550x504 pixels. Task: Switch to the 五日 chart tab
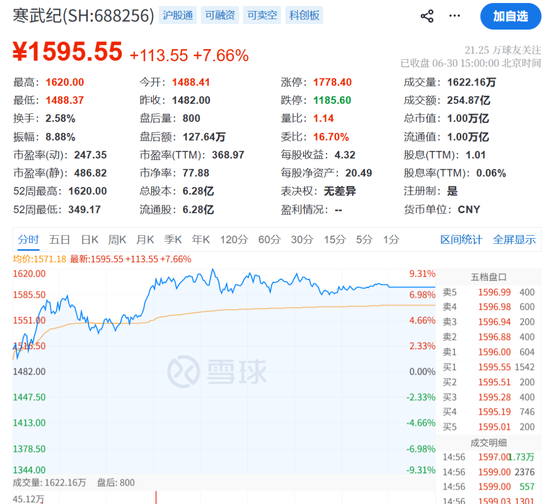60,240
